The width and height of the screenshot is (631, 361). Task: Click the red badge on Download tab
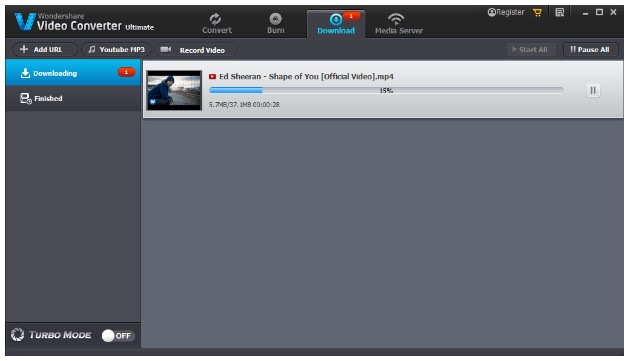click(351, 17)
